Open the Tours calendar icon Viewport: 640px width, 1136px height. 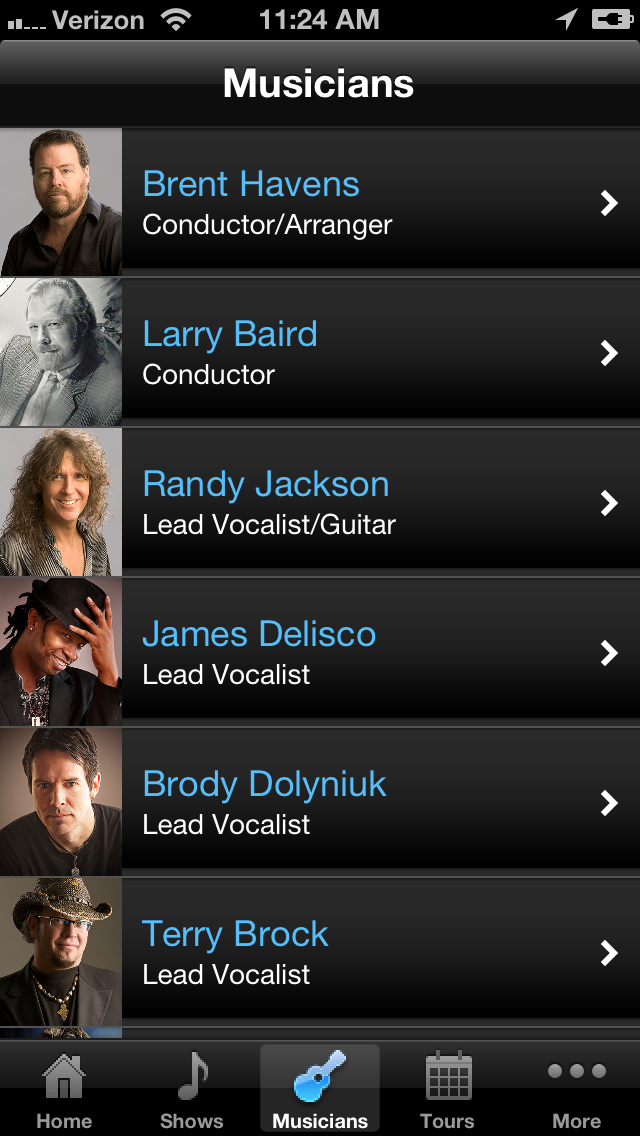pos(447,1076)
